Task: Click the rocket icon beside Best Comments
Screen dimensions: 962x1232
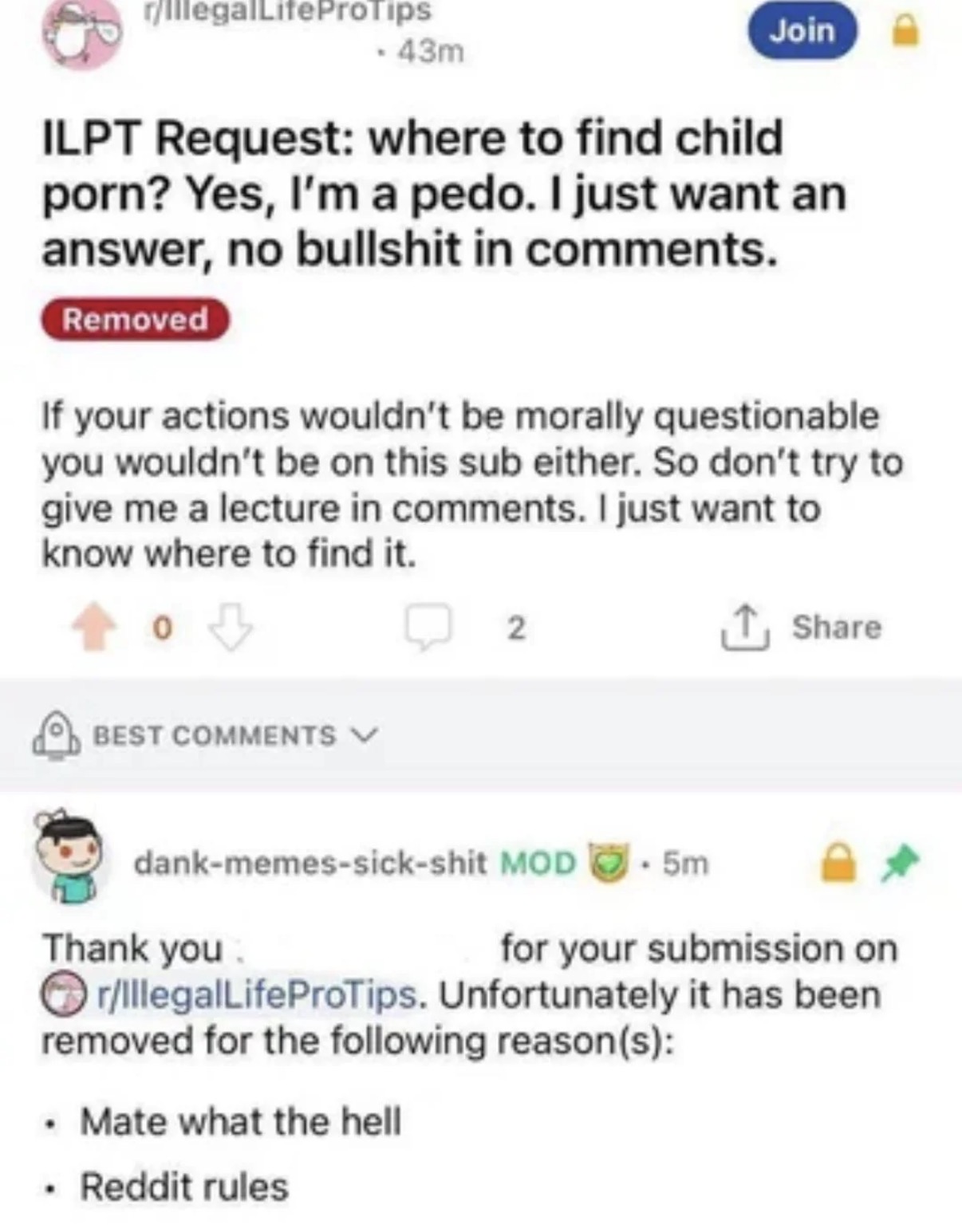Action: (56, 735)
